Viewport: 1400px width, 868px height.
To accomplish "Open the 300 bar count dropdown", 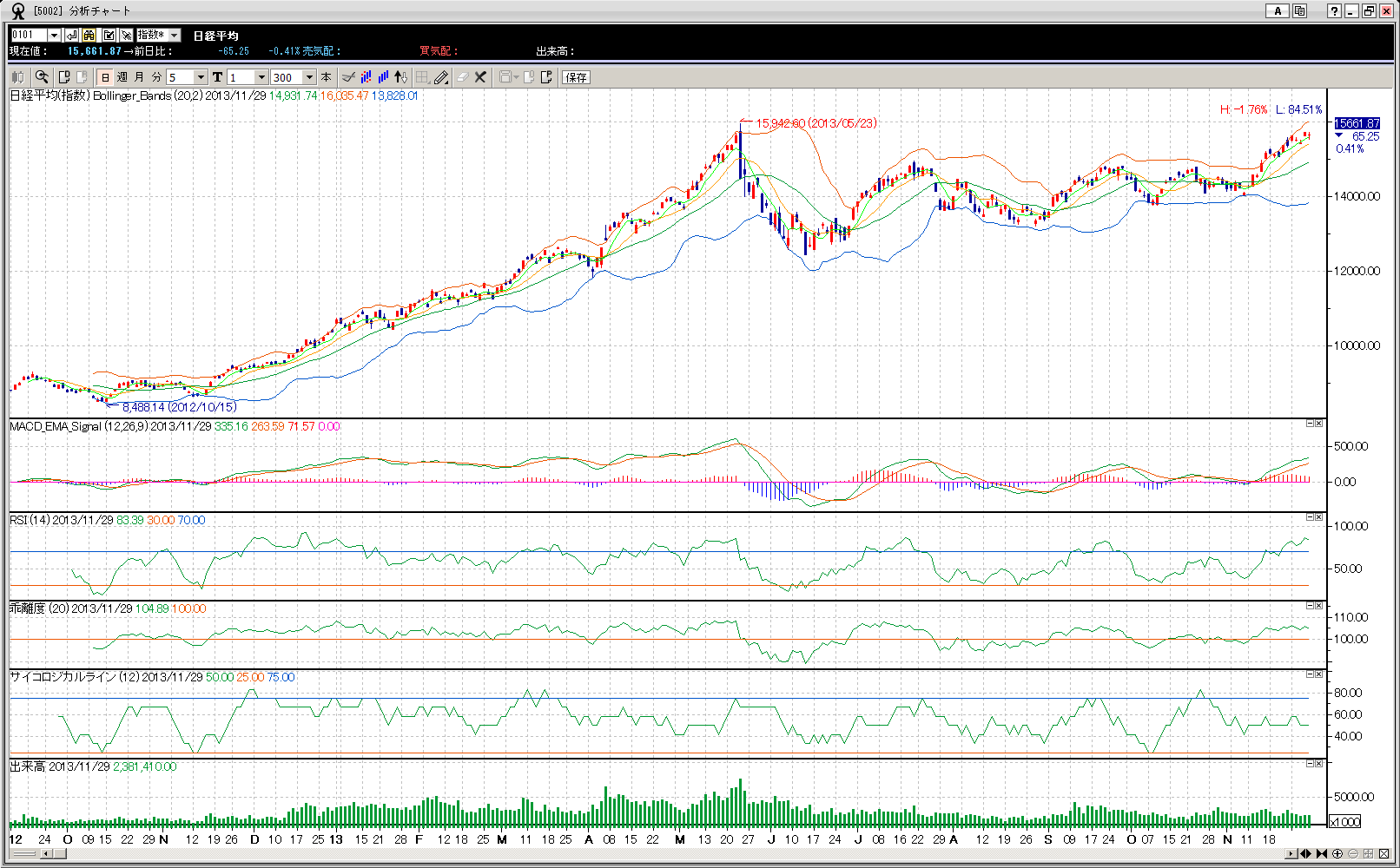I will 309,77.
